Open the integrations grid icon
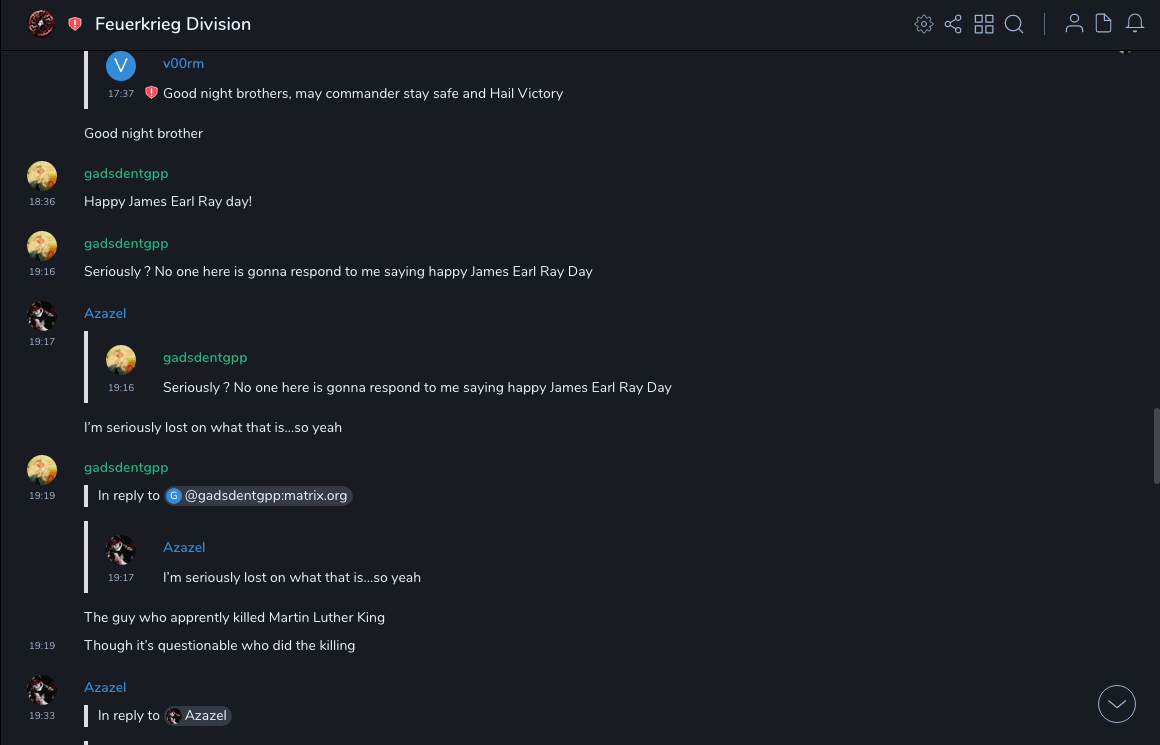 [x=984, y=24]
